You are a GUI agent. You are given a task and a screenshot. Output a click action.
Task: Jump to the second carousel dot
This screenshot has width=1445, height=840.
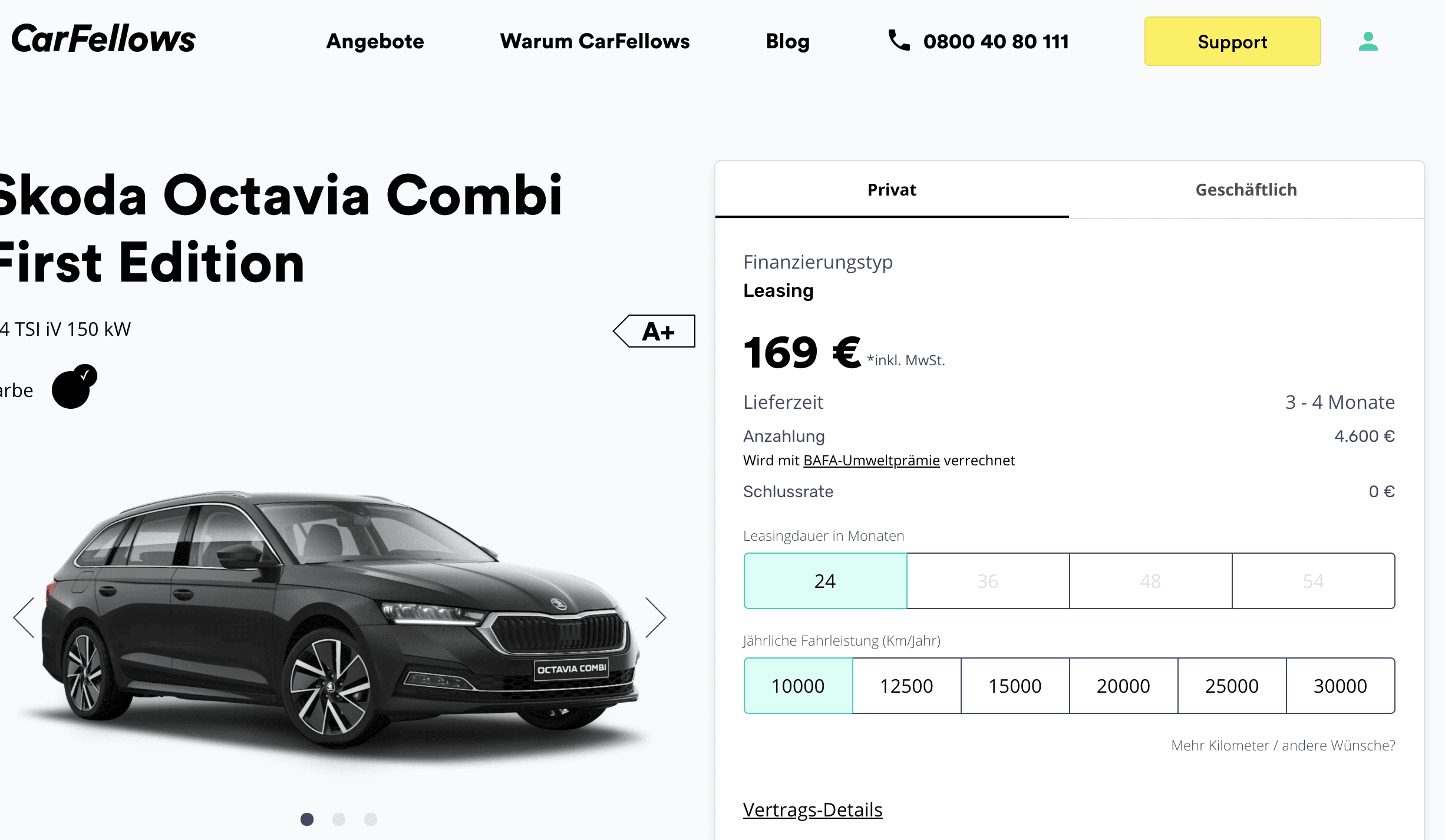click(339, 819)
